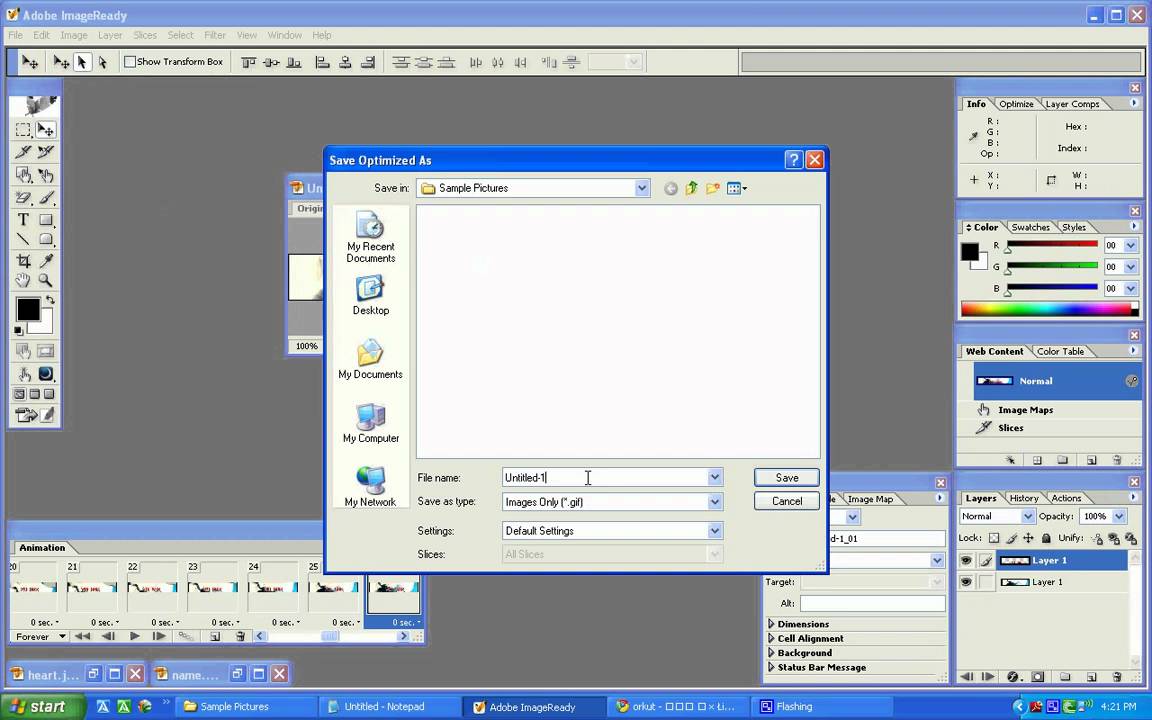The width and height of the screenshot is (1152, 720).
Task: Click the Save button
Action: pos(786,478)
